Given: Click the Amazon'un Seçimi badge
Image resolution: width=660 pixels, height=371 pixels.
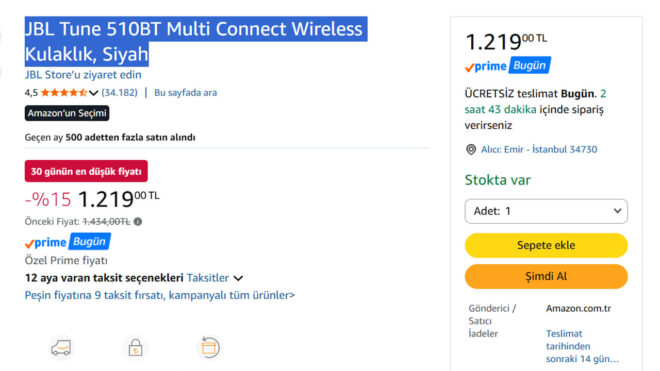Looking at the screenshot, I should 67,113.
